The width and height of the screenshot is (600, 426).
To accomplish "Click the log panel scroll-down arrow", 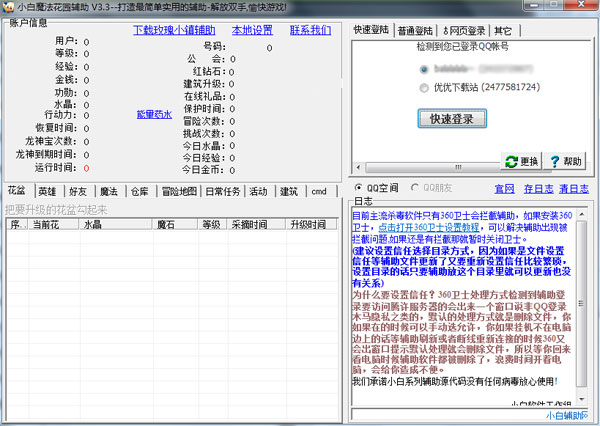I will pos(582,399).
